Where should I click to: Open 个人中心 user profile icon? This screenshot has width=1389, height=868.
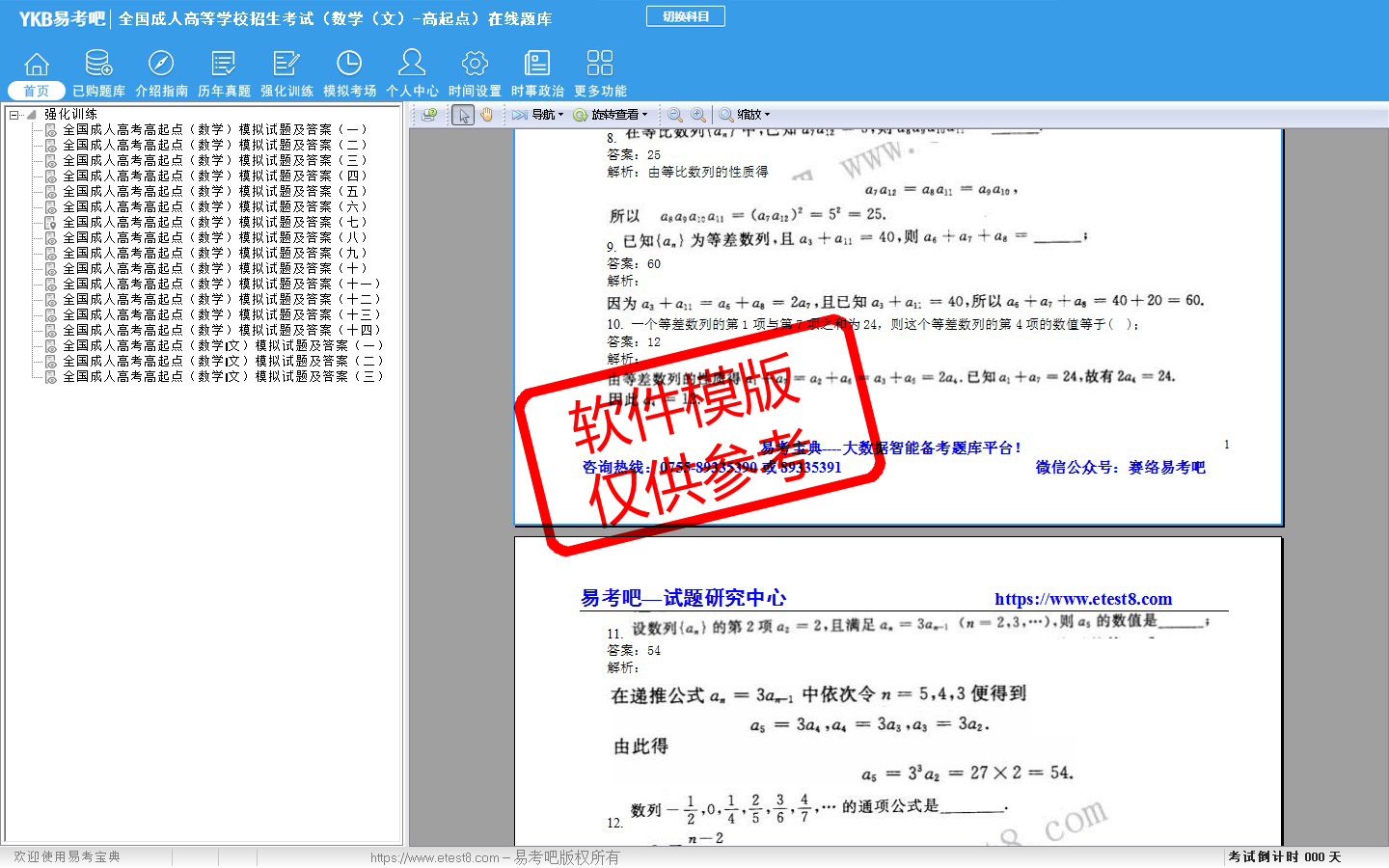pyautogui.click(x=412, y=64)
